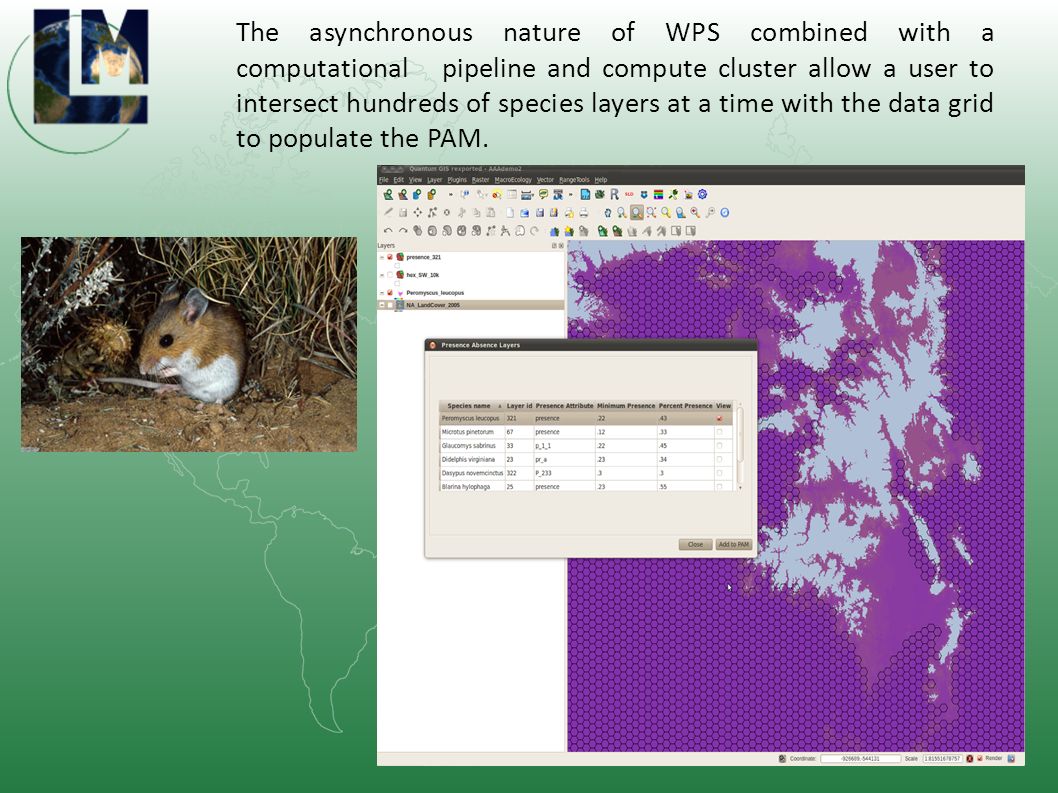Viewport: 1058px width, 793px height.
Task: Collapse the NA_LandCover_2005 tree node
Action: 382,305
